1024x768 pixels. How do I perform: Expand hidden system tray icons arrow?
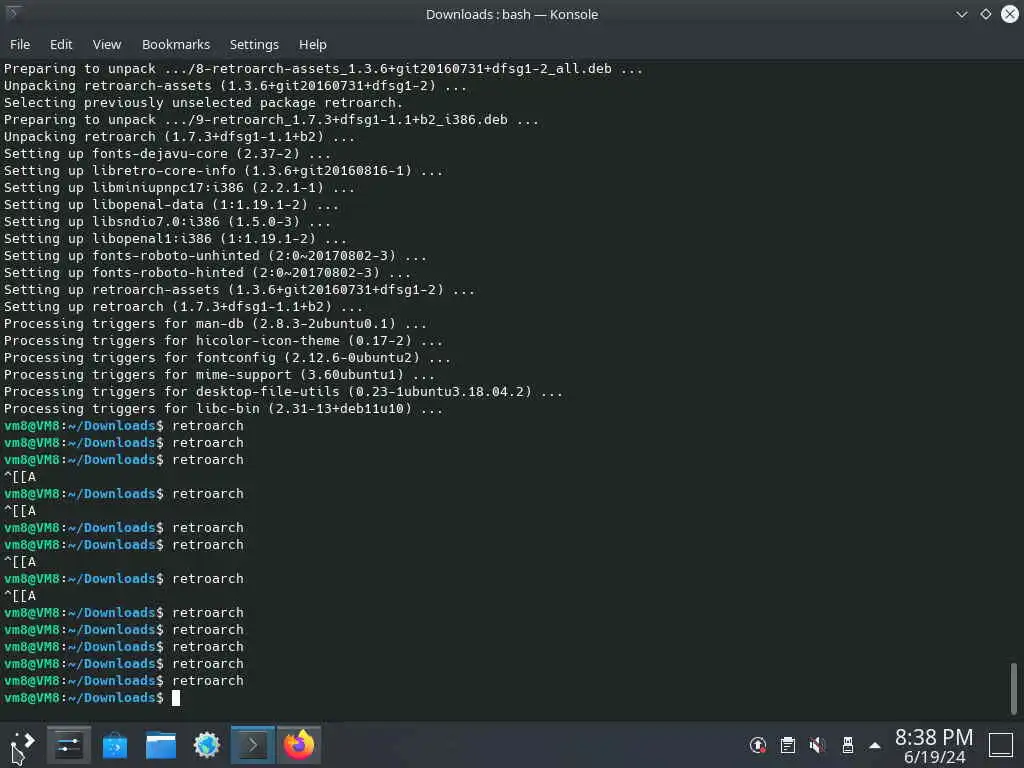pos(875,745)
